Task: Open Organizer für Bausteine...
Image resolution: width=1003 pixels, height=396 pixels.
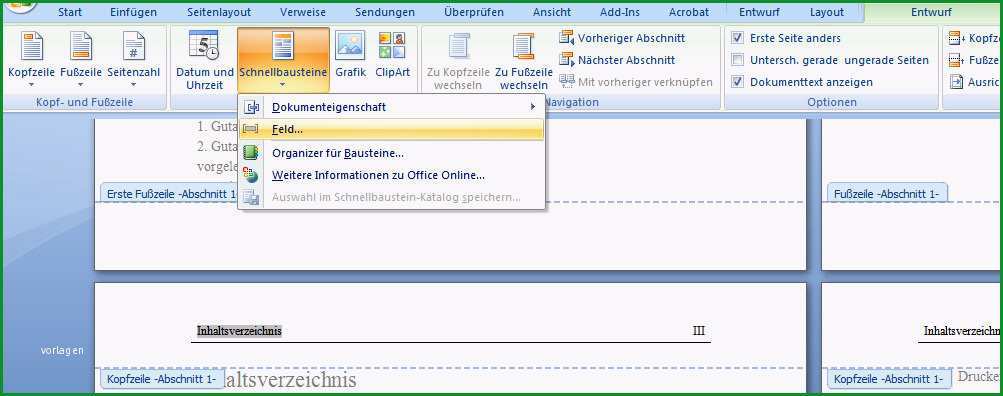Action: [x=391, y=153]
